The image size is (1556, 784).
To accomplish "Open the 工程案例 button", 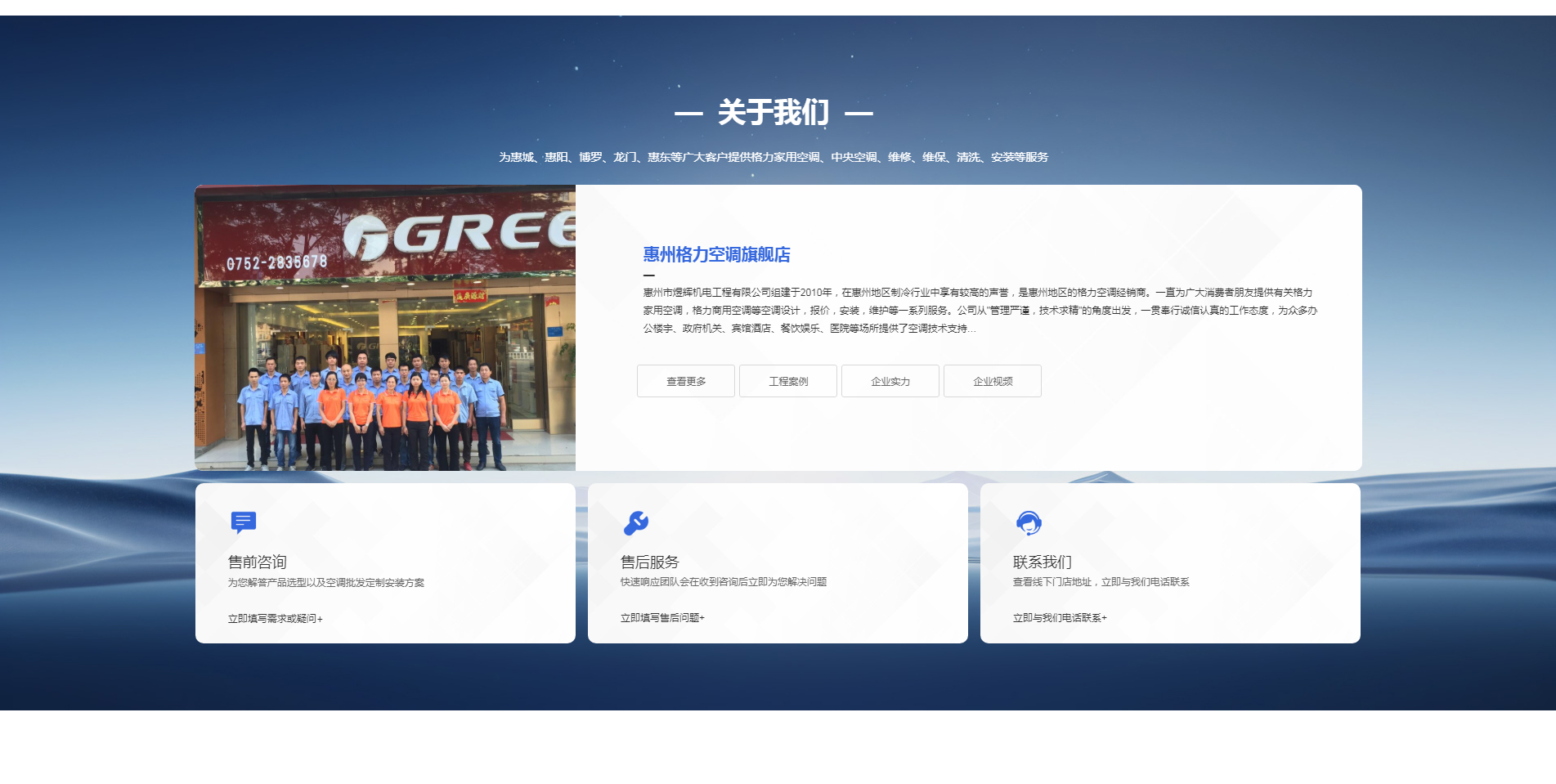I will 788,381.
